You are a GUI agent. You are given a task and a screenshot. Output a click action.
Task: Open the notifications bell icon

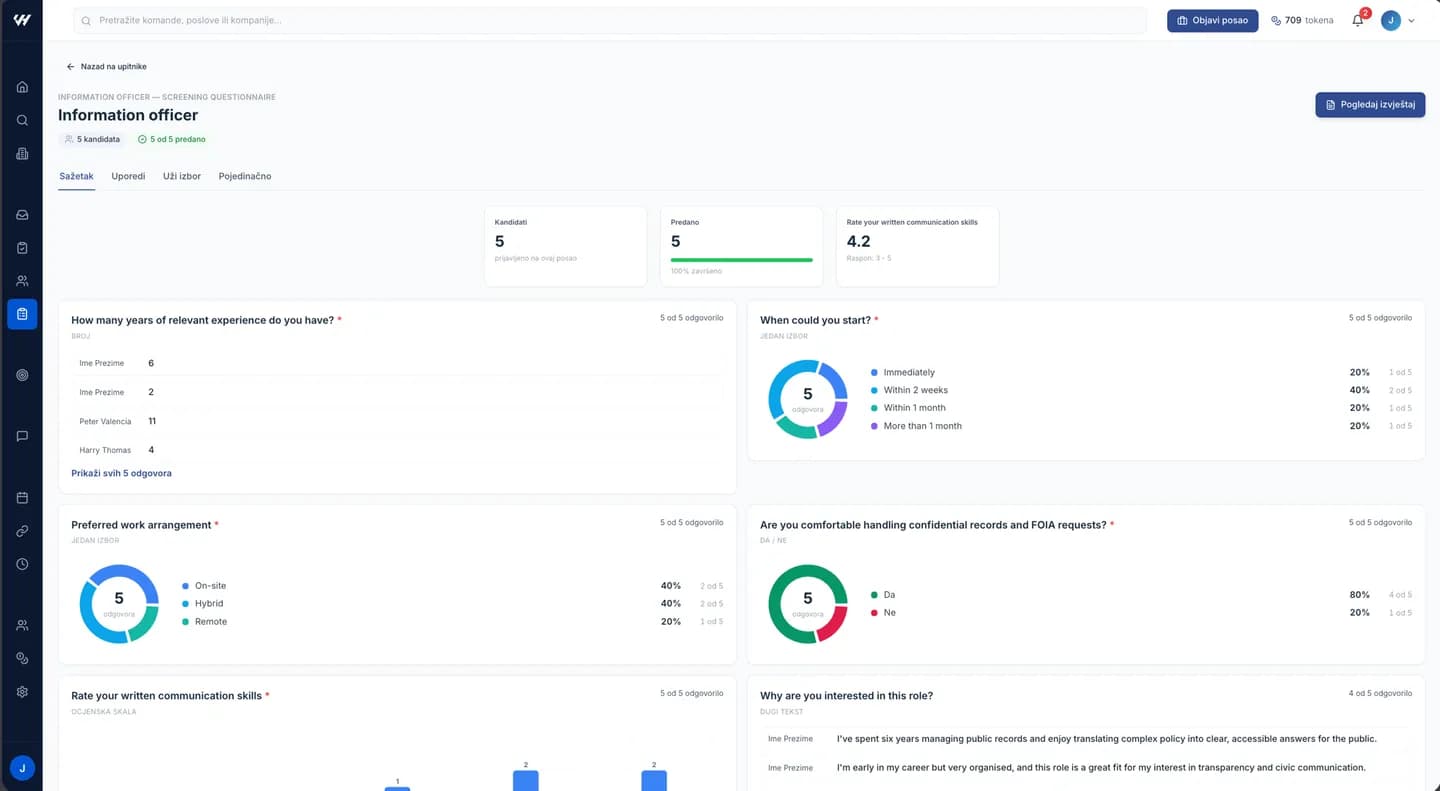(1358, 20)
